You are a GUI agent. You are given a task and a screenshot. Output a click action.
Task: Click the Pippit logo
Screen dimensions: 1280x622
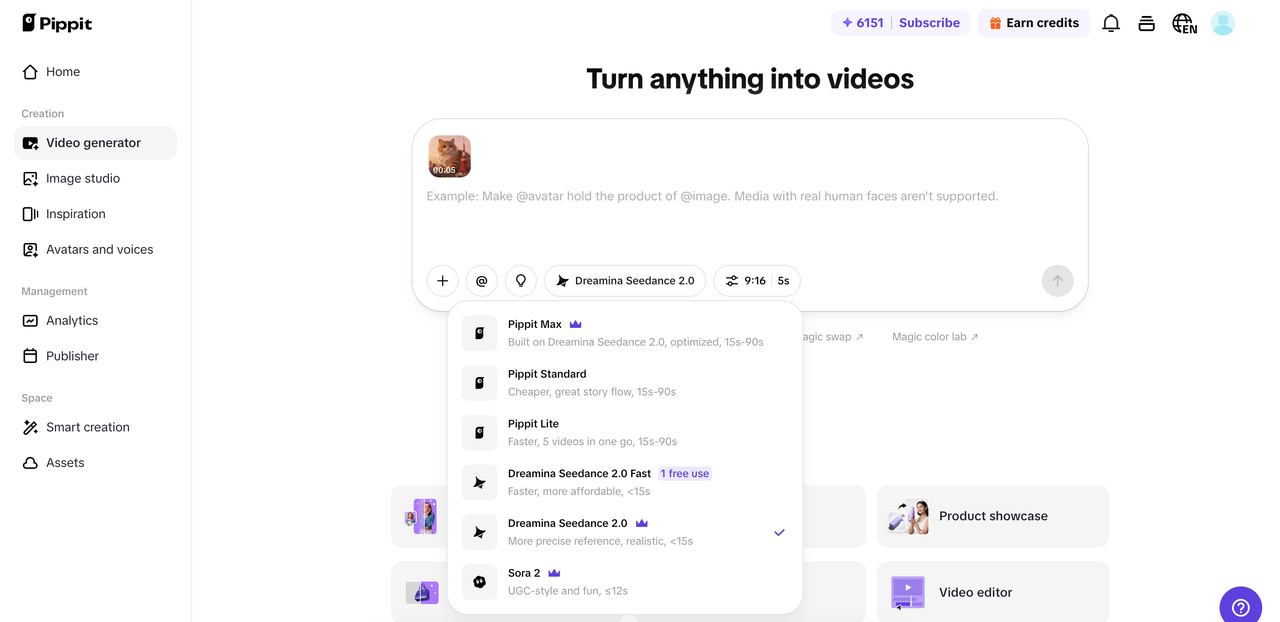pyautogui.click(x=57, y=23)
